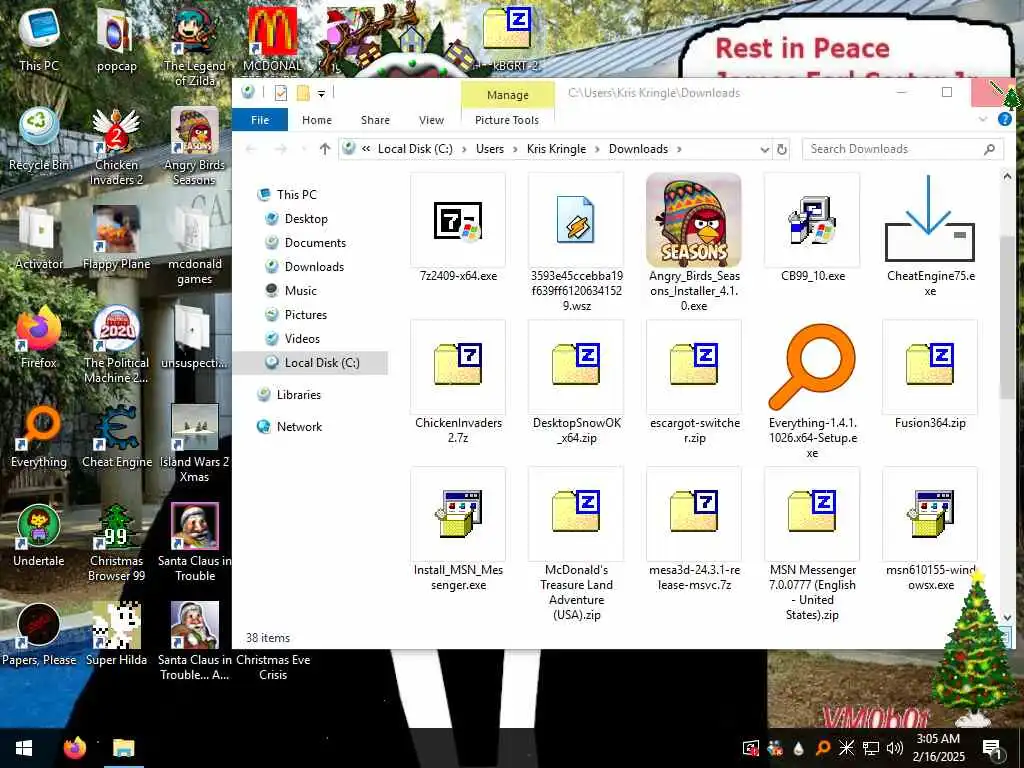The height and width of the screenshot is (768, 1024).
Task: Select Angry_Birds_Seasons_Installer_4.1.0.exe thumbnail
Action: pyautogui.click(x=694, y=221)
